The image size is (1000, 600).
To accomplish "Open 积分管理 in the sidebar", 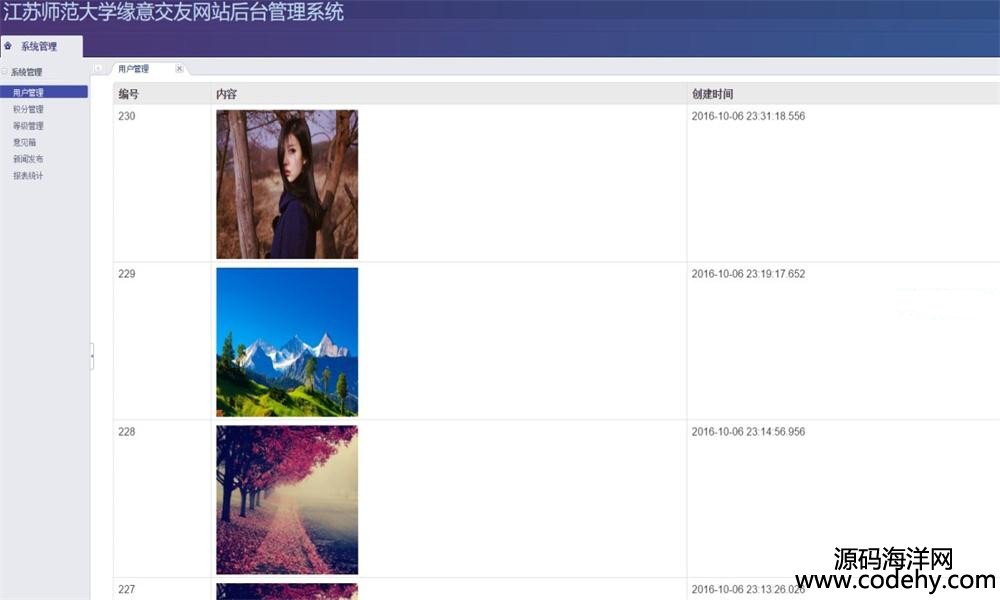I will pos(28,109).
